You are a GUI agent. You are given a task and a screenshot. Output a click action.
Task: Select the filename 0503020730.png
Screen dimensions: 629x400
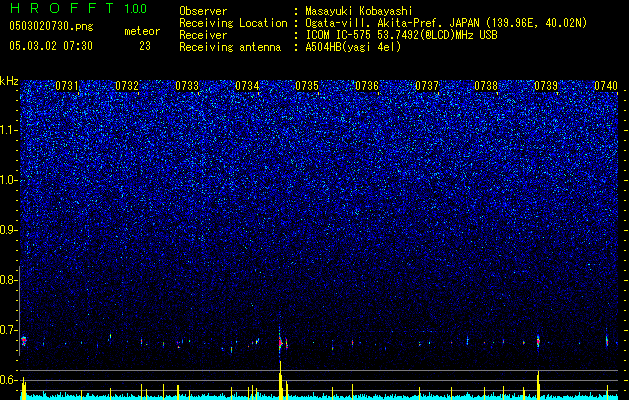point(51,26)
